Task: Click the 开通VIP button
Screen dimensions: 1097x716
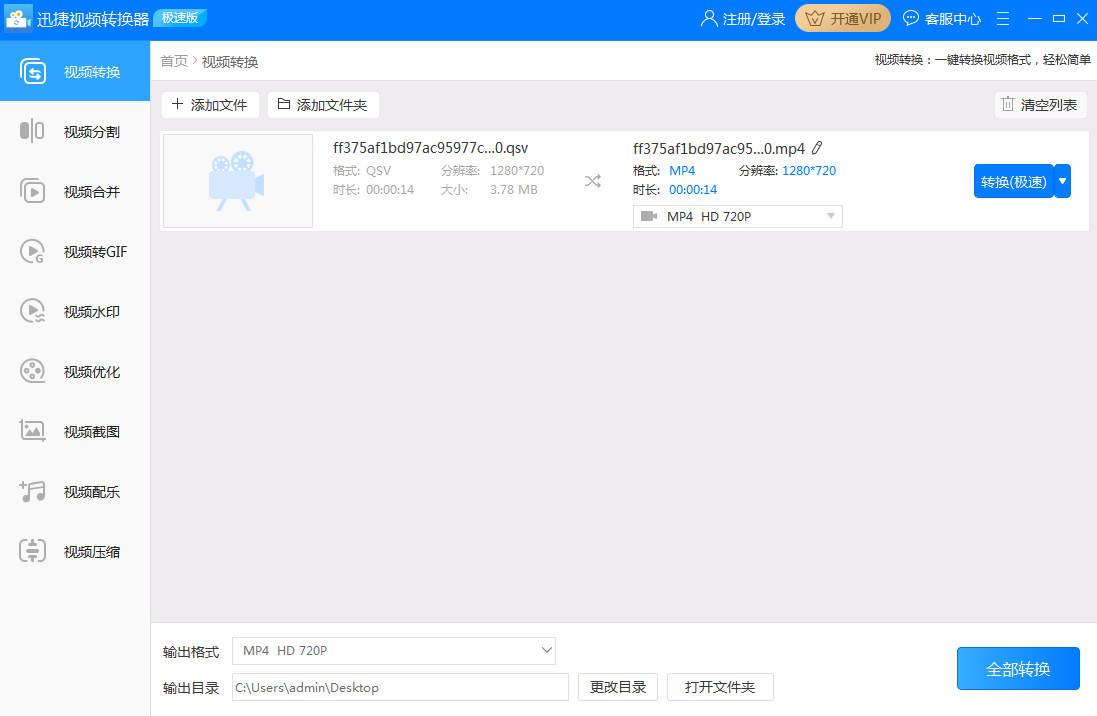Action: (x=843, y=19)
